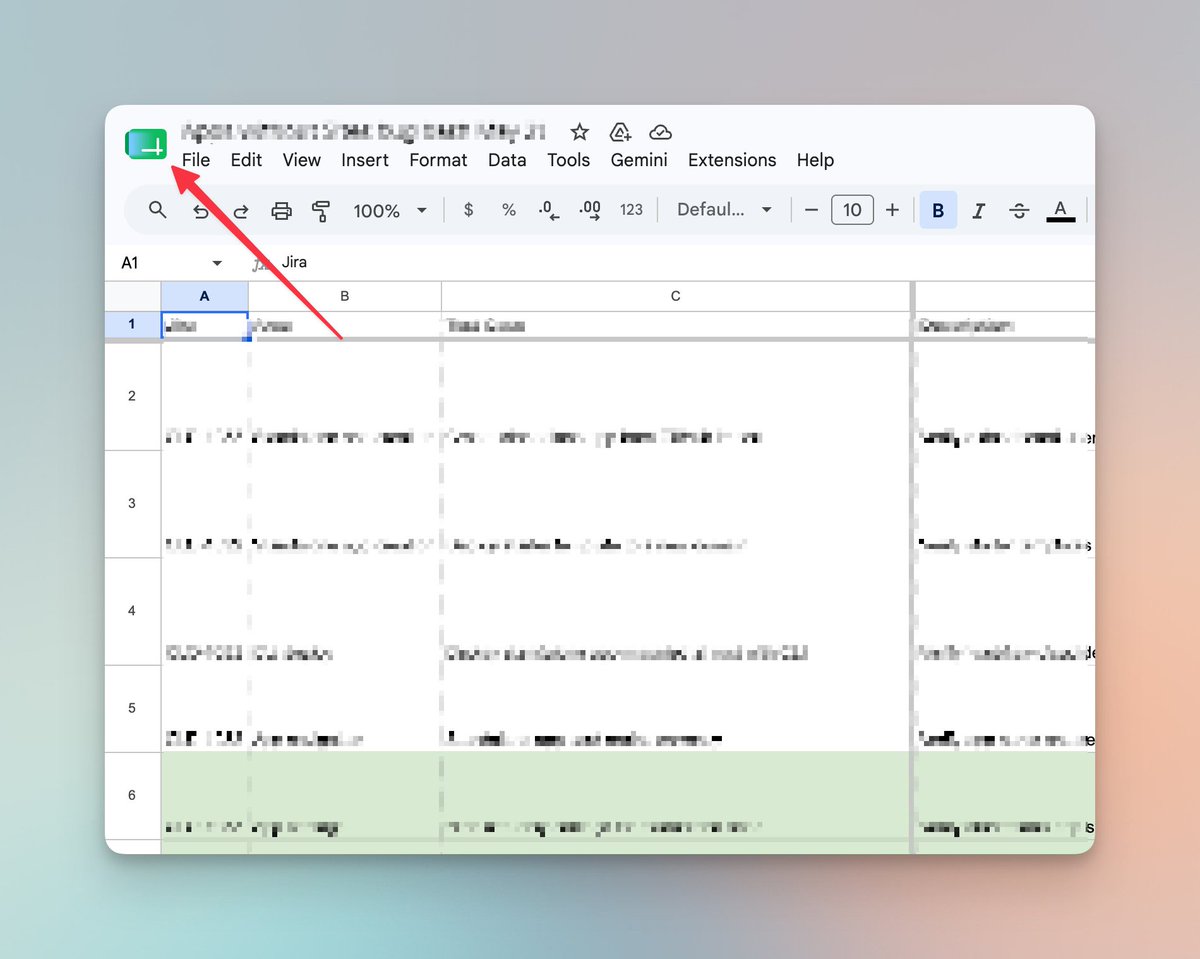Viewport: 1200px width, 959px height.
Task: Select row 1 header
Action: pos(132,325)
